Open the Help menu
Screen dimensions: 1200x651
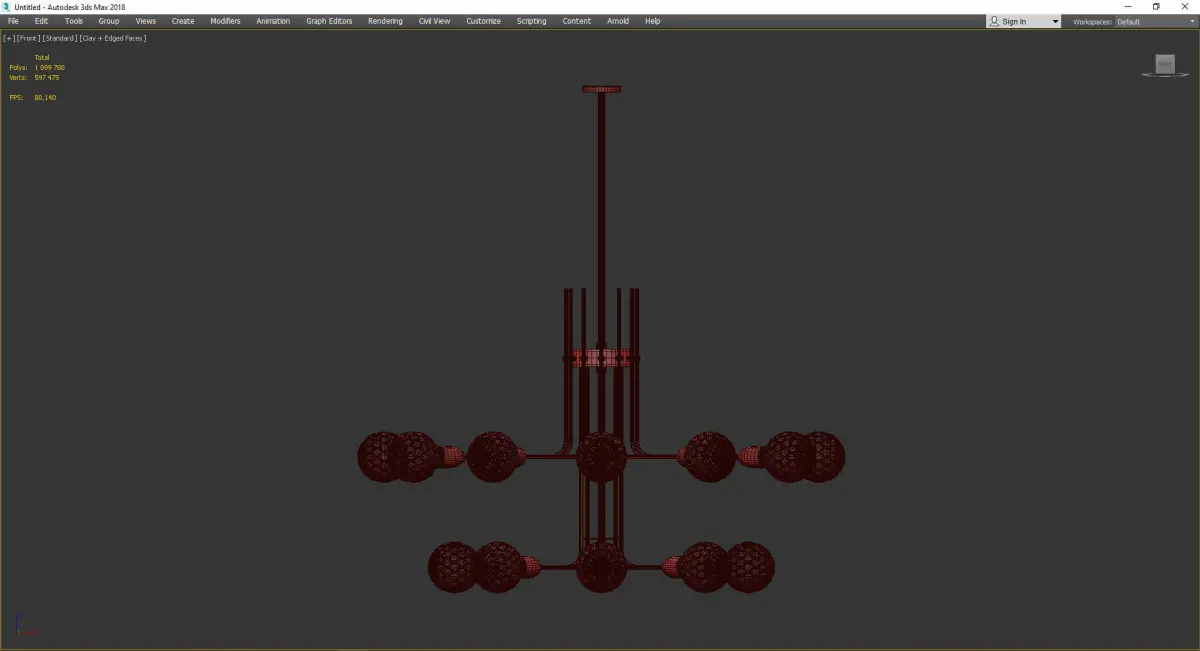652,21
